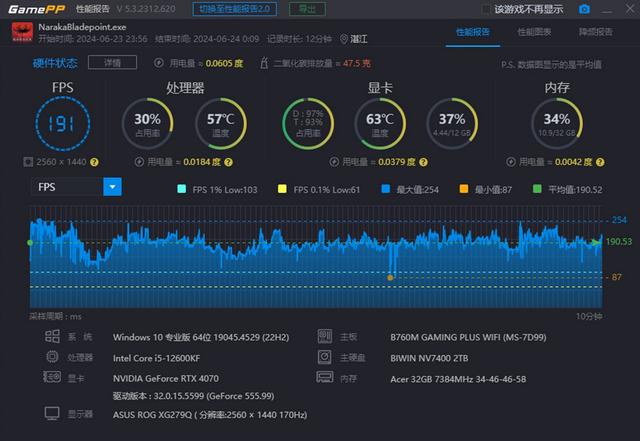The image size is (640, 441).
Task: Click the 切换至性能报告2.0 button
Action: (235, 9)
